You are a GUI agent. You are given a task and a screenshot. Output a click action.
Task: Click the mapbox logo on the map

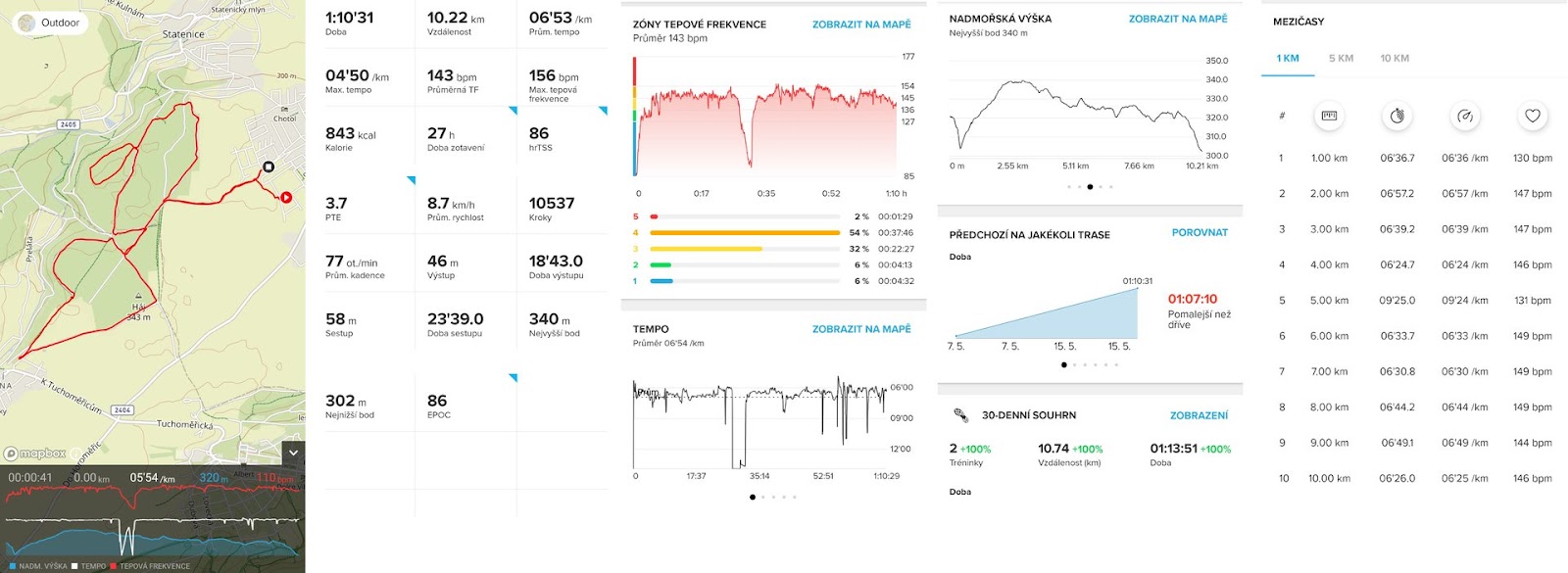click(36, 454)
